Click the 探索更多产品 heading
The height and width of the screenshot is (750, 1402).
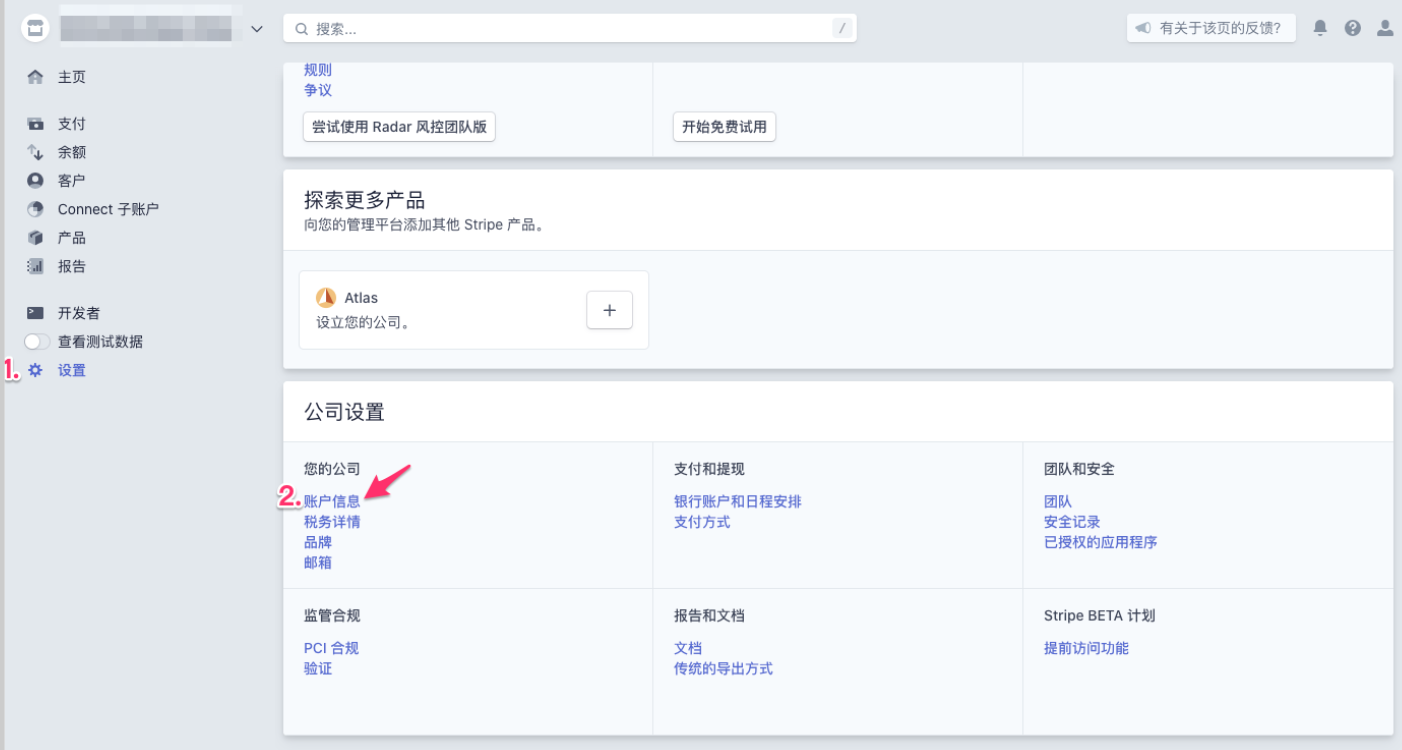[364, 200]
